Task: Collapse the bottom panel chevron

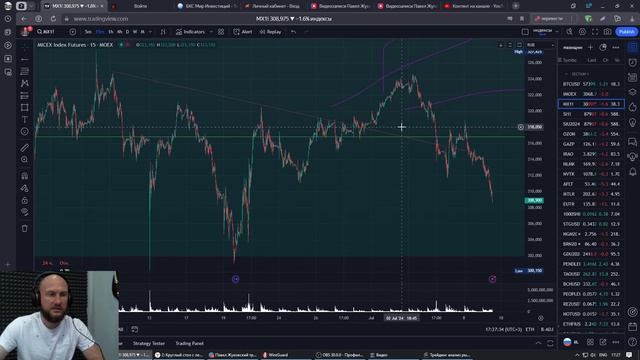Action: click(538, 343)
